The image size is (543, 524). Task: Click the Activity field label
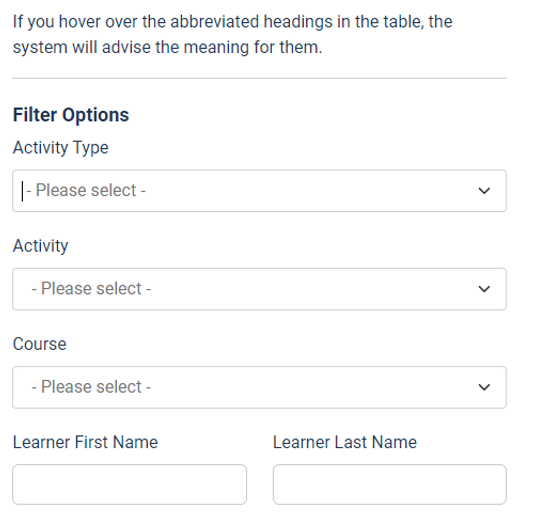pyautogui.click(x=41, y=246)
